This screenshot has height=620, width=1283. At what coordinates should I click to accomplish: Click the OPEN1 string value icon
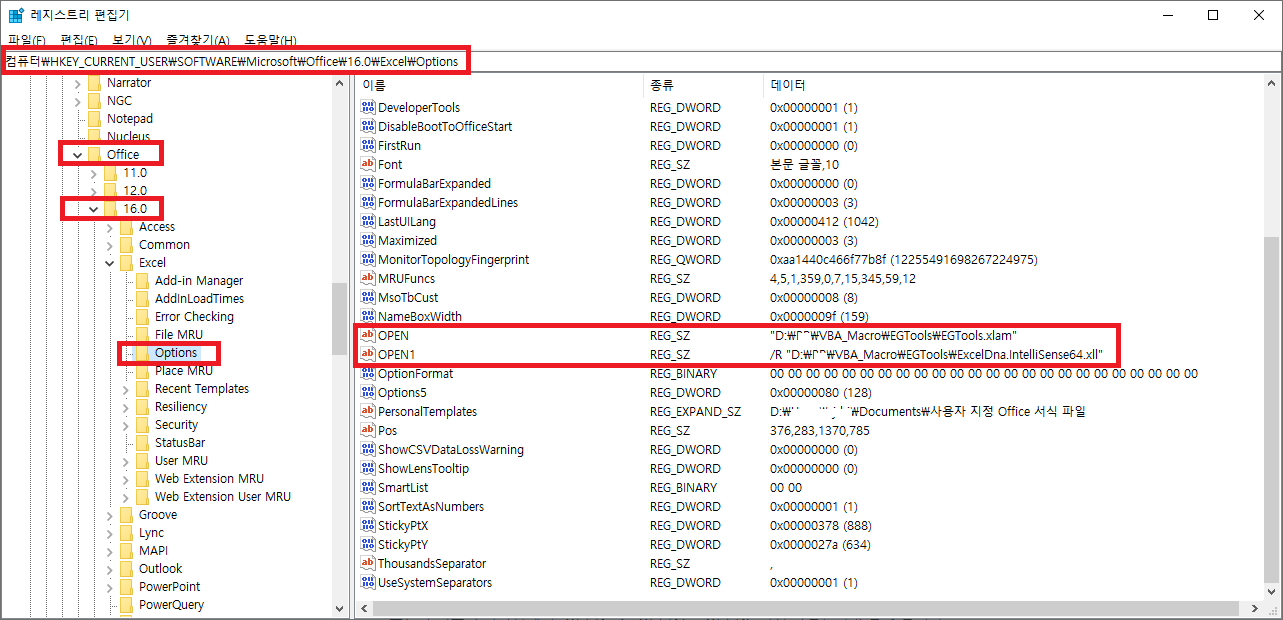point(367,355)
